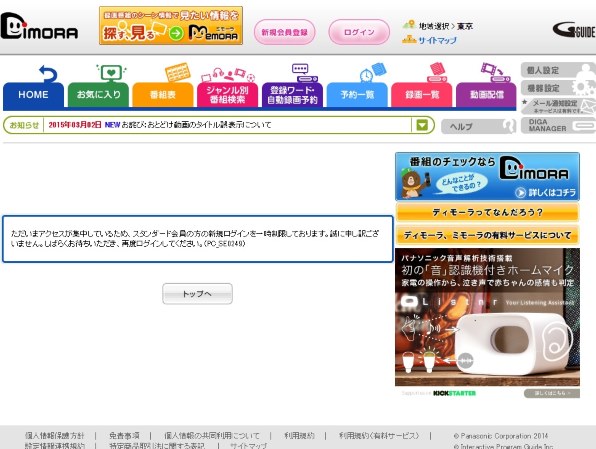Select the 録画一覧 tab

[422, 95]
